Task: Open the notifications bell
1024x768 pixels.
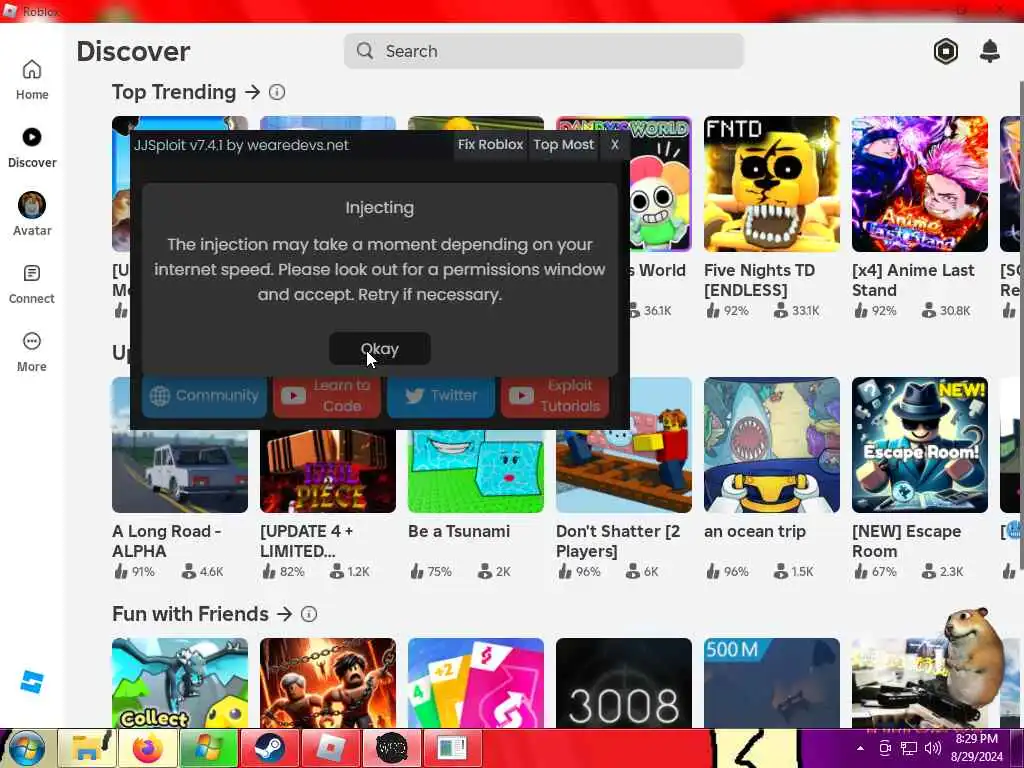Action: pos(990,51)
